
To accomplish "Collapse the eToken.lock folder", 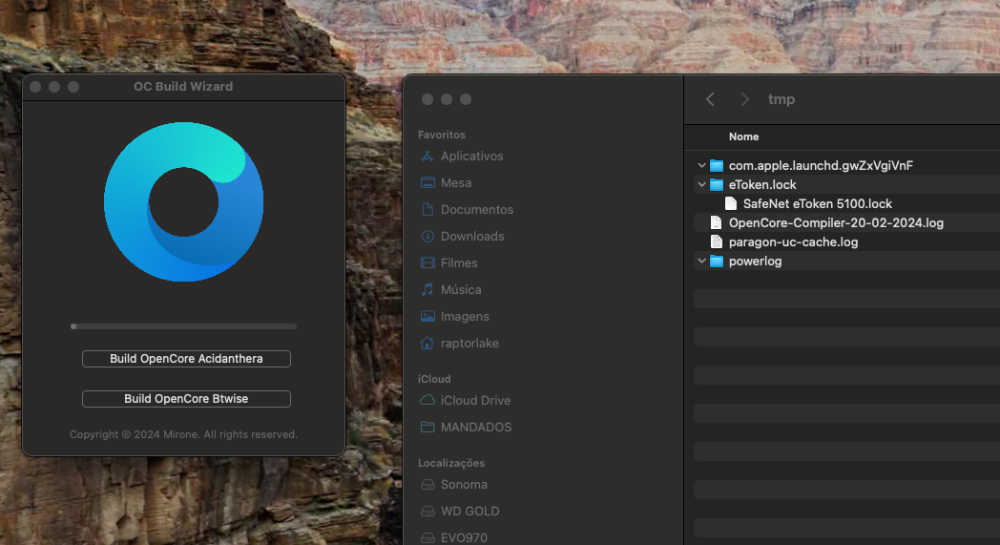I will tap(702, 185).
